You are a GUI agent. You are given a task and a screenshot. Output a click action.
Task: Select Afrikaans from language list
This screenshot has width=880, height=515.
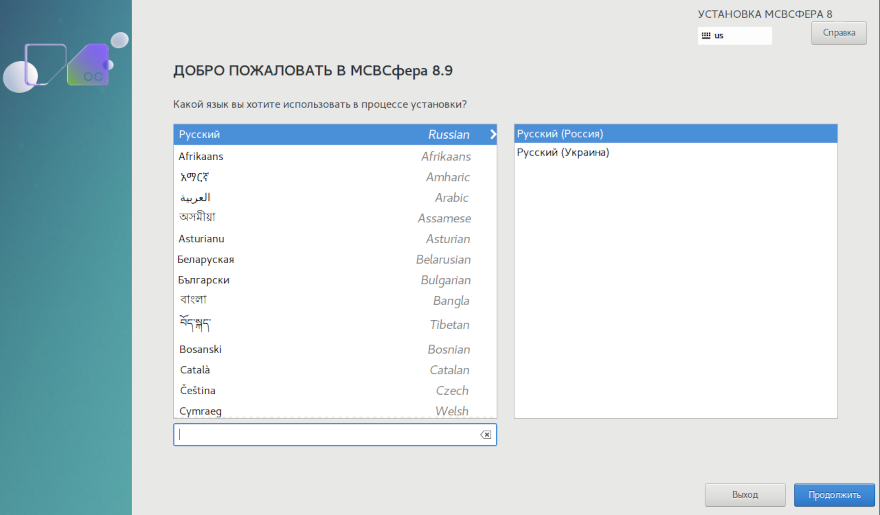[334, 156]
